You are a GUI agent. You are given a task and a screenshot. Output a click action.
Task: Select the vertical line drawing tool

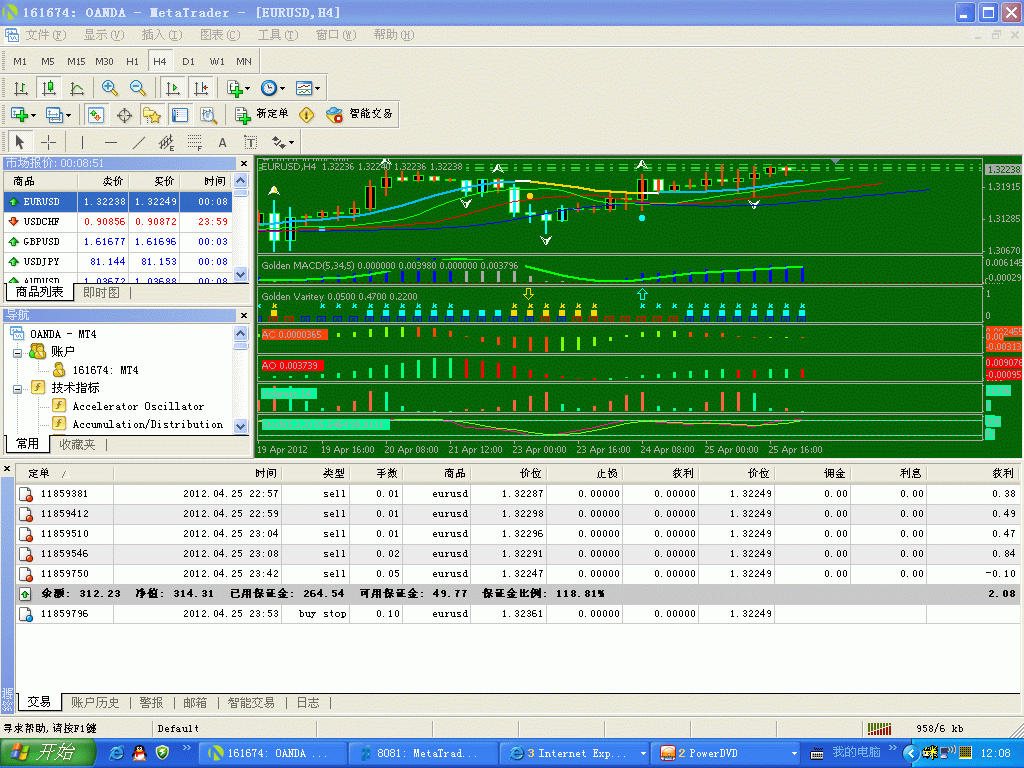coord(82,142)
